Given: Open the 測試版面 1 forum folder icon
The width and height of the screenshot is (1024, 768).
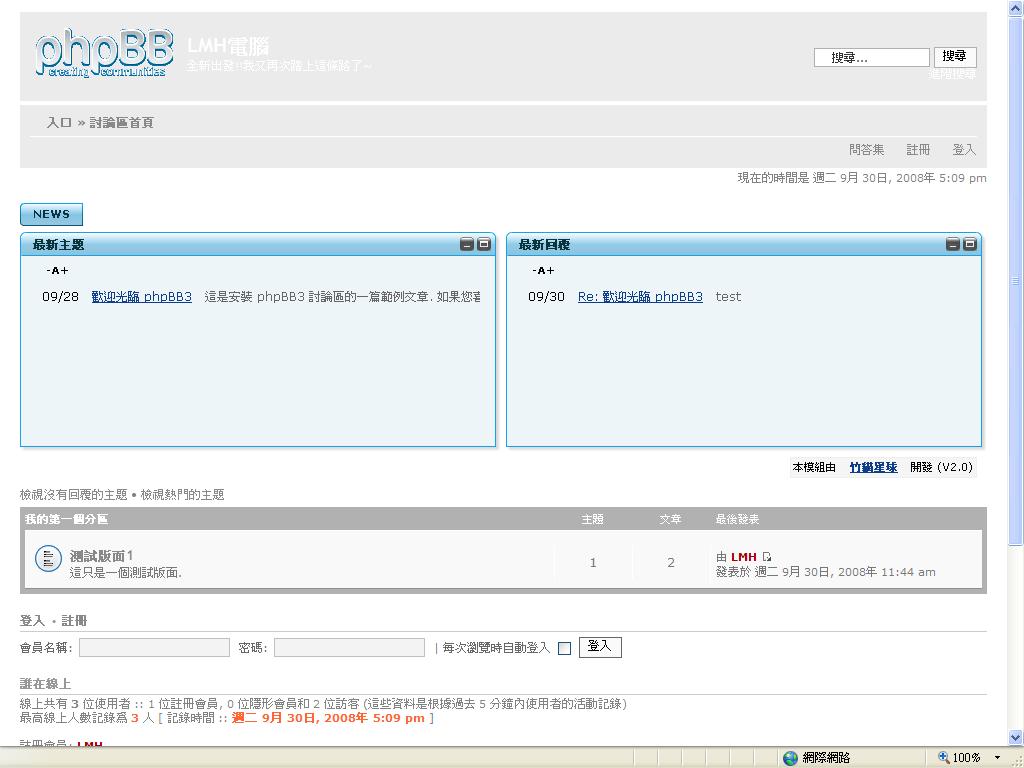Looking at the screenshot, I should pos(48,559).
